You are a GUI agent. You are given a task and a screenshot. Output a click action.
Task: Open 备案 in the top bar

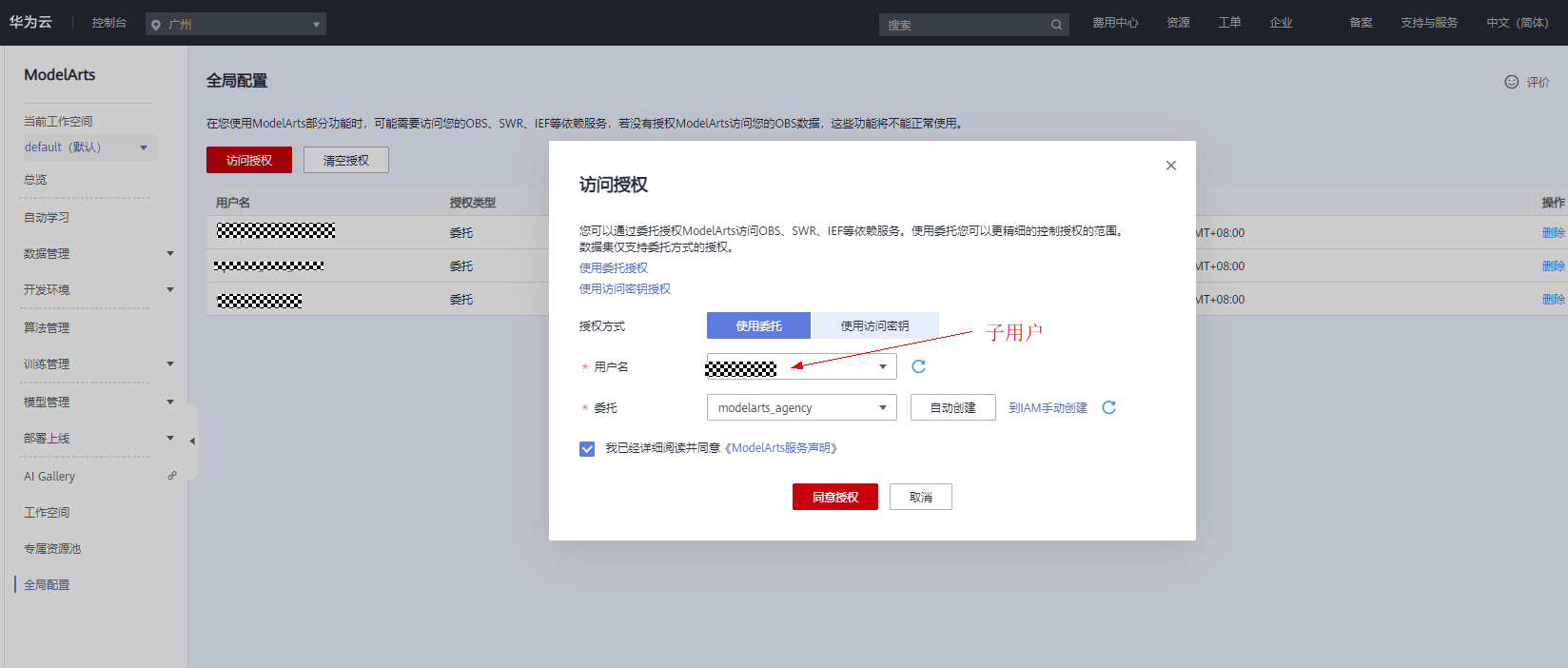point(1361,23)
